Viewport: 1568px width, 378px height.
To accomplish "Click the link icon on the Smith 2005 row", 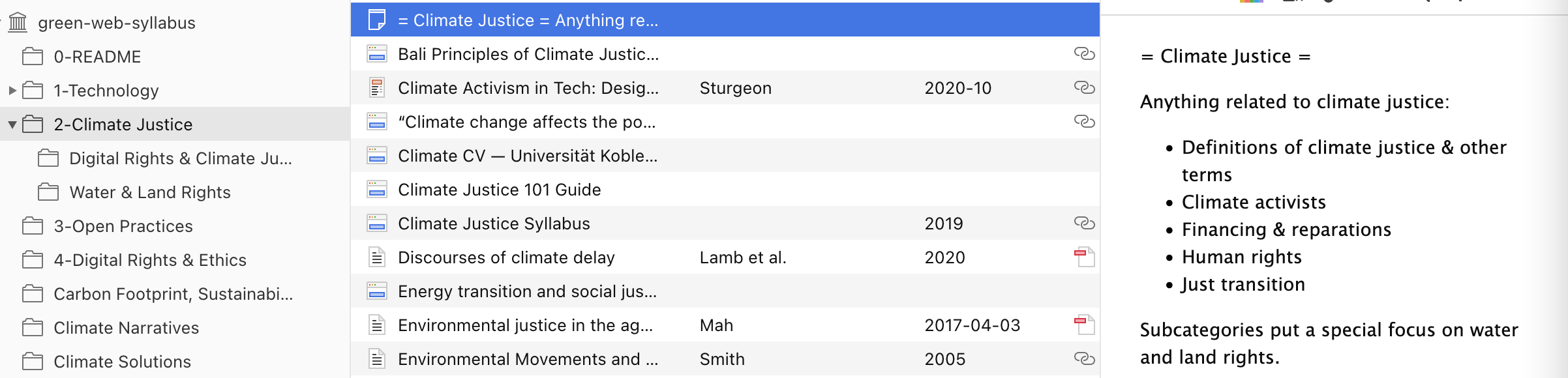I will click(1084, 359).
